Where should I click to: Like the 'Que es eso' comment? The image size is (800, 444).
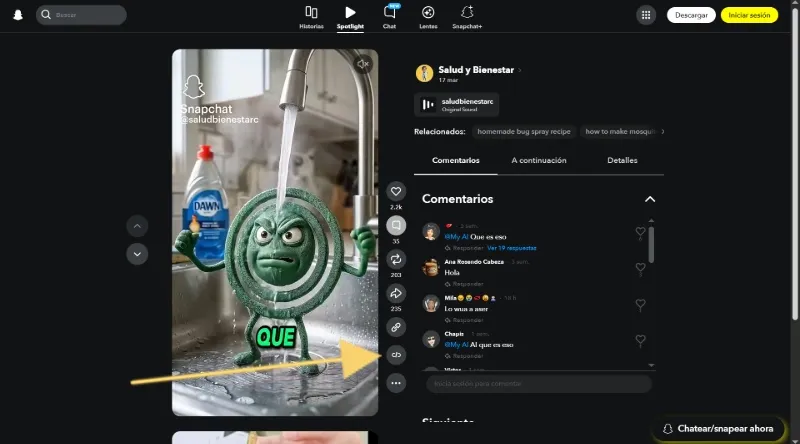[x=640, y=232]
